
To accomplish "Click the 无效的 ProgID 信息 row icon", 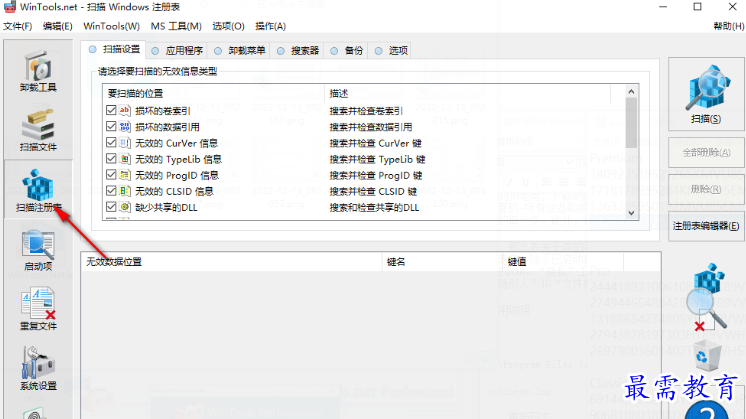I will click(125, 175).
